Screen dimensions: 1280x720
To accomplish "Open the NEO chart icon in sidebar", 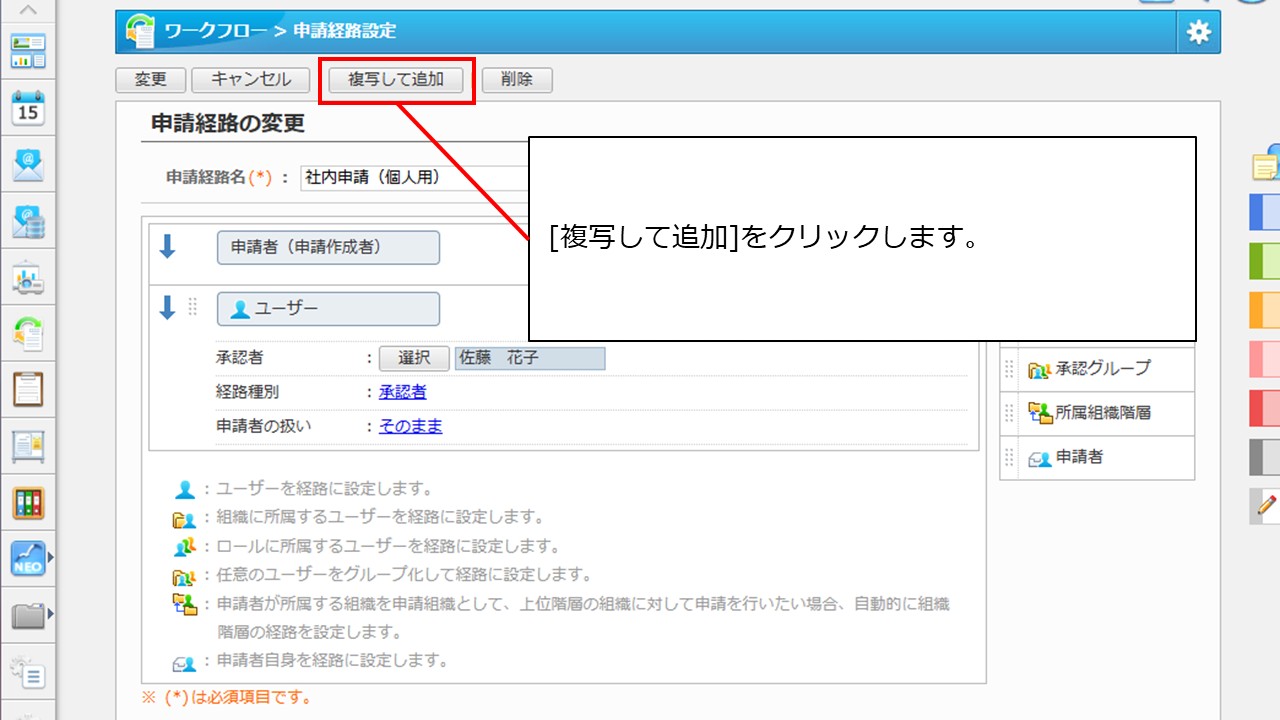I will 28,559.
